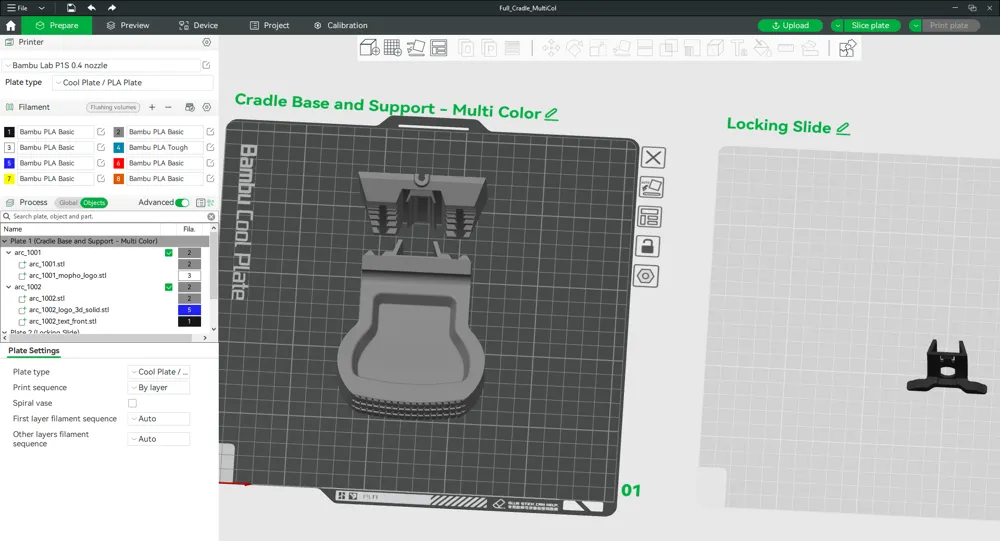Click the Redo arrow icon
Image resolution: width=1000 pixels, height=541 pixels.
tap(112, 8)
